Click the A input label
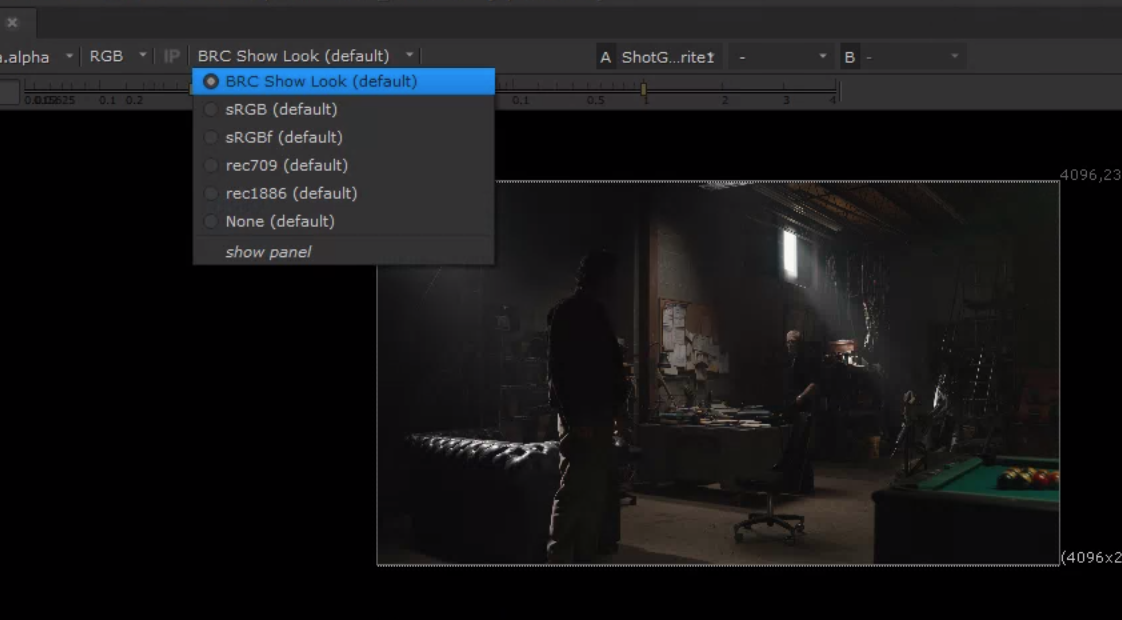Screen dimensions: 1122x620 click(605, 58)
